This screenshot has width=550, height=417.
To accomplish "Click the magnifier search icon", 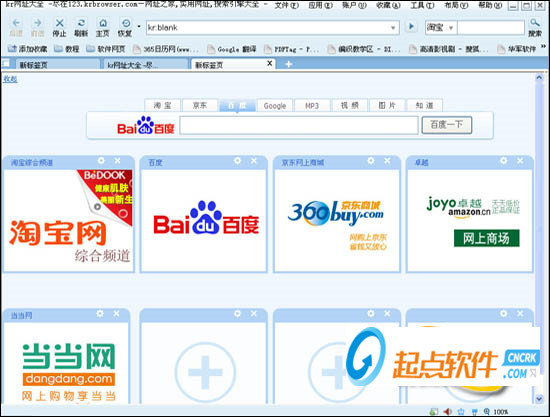I will pyautogui.click(x=535, y=23).
